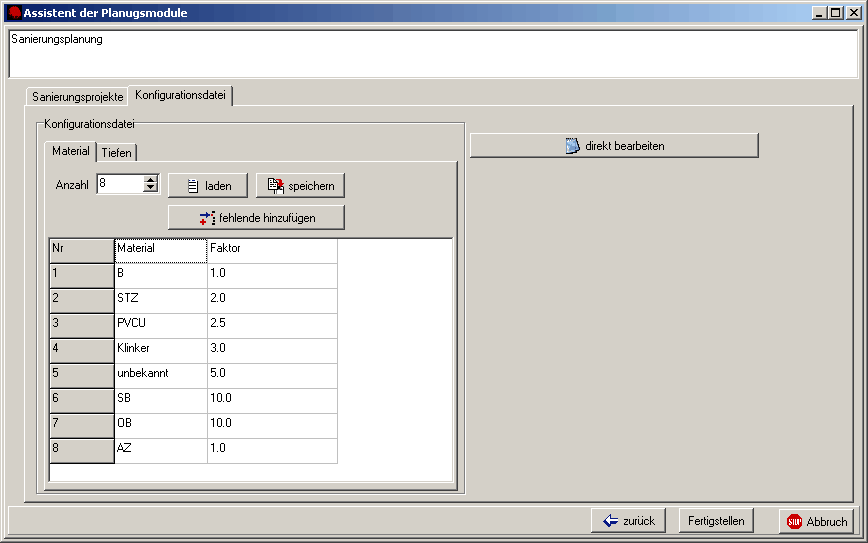This screenshot has width=868, height=543.
Task: Click the stop icon on Abbruch
Action: pyautogui.click(x=795, y=521)
